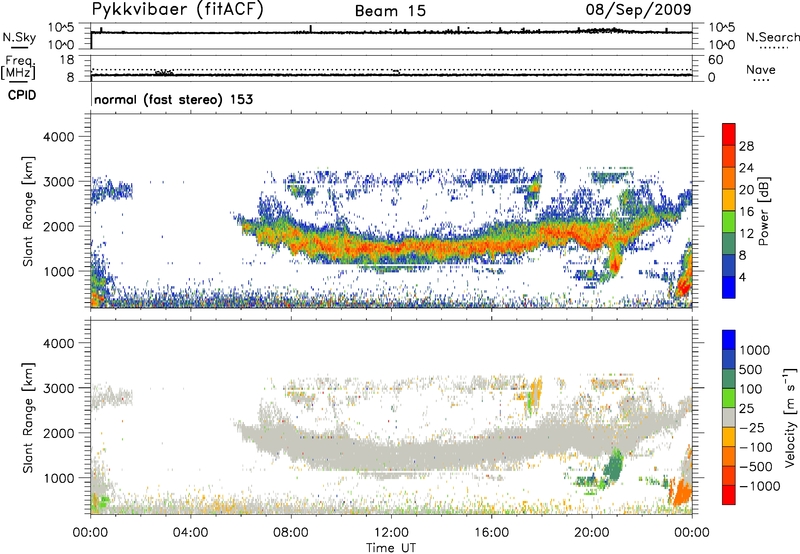800x554 pixels.
Task: Click the date '08/Sep/2009'
Action: pos(638,10)
